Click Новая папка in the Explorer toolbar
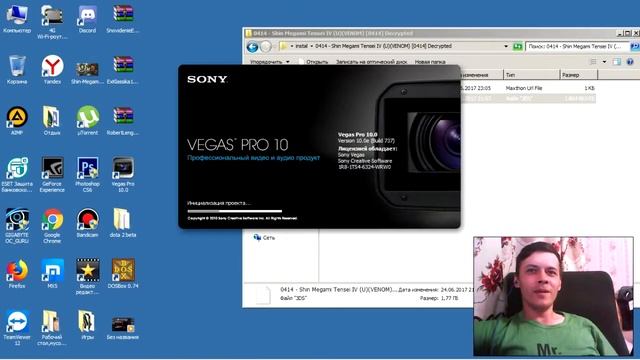Image resolution: width=640 pixels, height=360 pixels. point(430,62)
